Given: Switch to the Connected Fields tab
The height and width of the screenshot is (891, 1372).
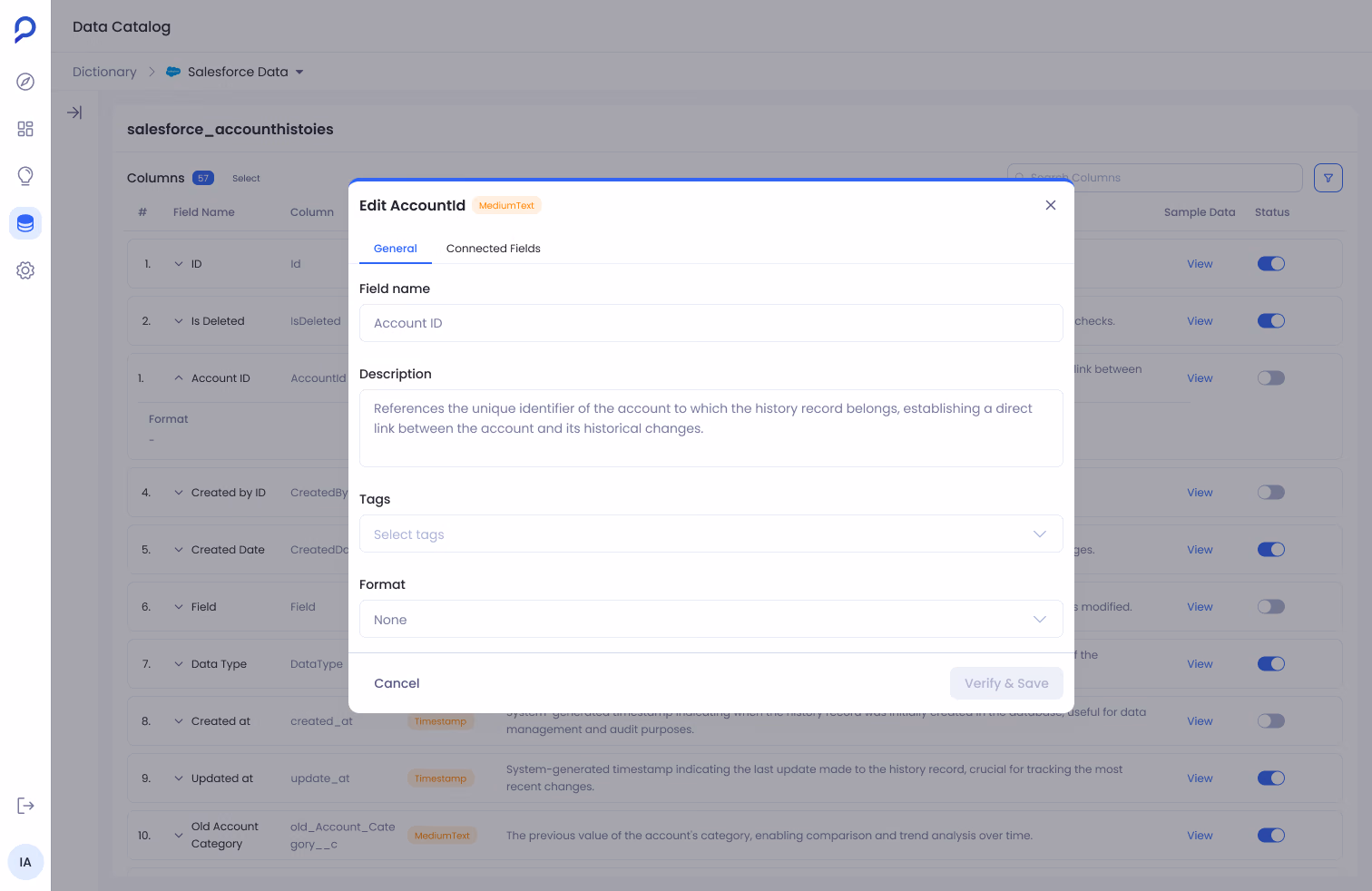Looking at the screenshot, I should coord(494,249).
